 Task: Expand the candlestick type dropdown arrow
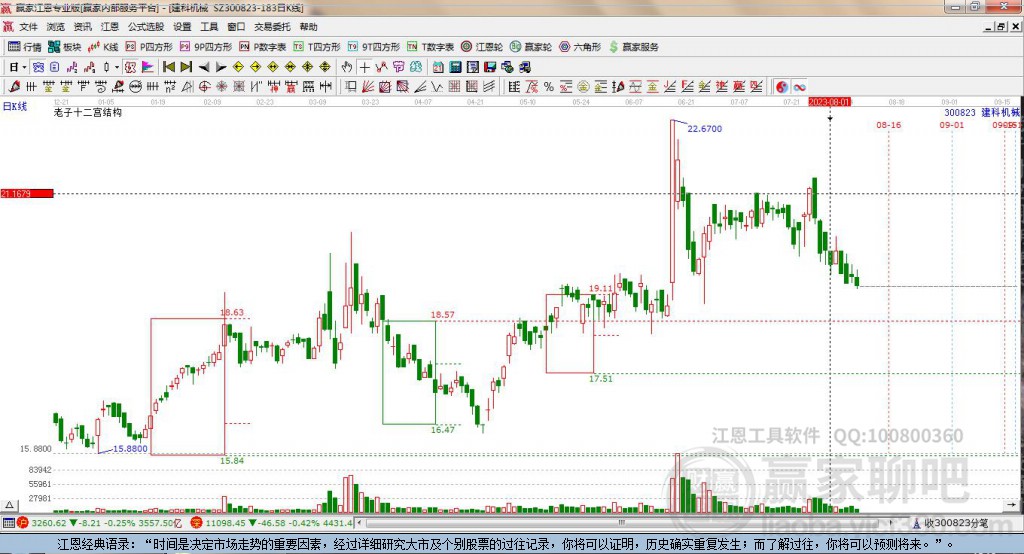click(117, 67)
